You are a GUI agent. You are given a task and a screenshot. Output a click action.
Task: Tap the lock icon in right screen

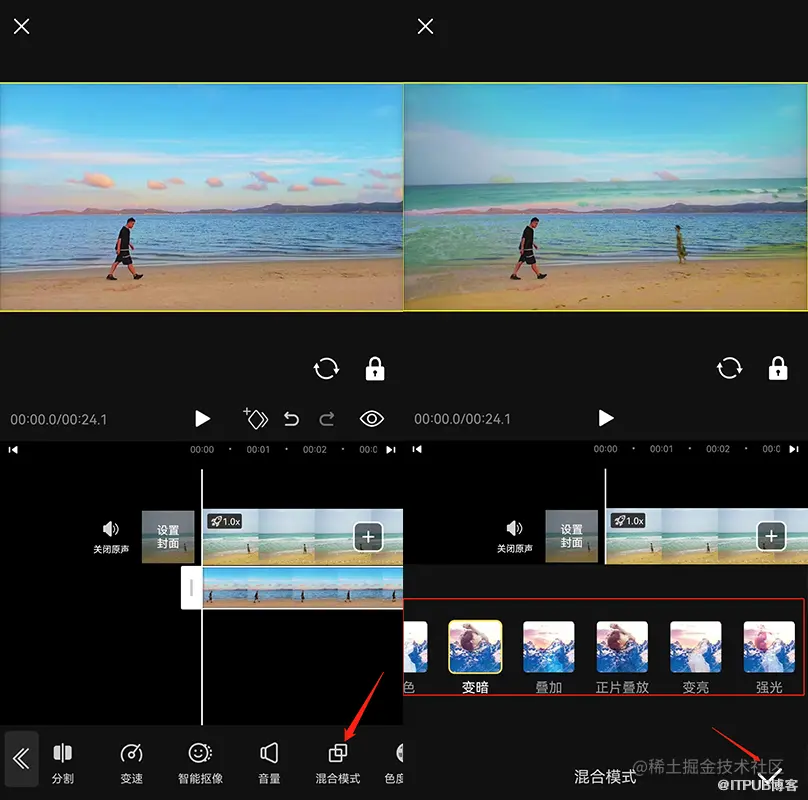(778, 369)
